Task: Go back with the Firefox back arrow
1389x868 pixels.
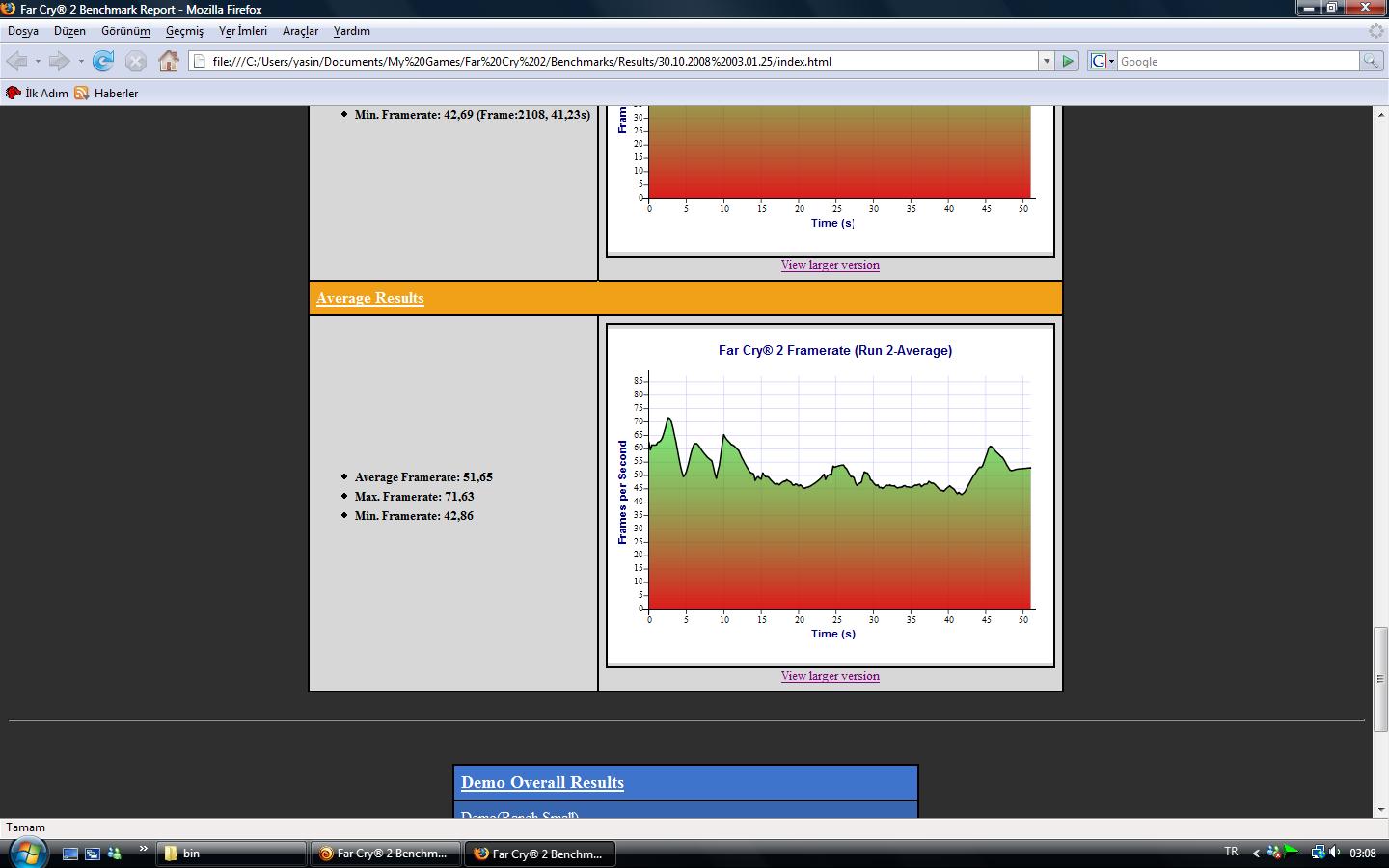Action: click(17, 61)
